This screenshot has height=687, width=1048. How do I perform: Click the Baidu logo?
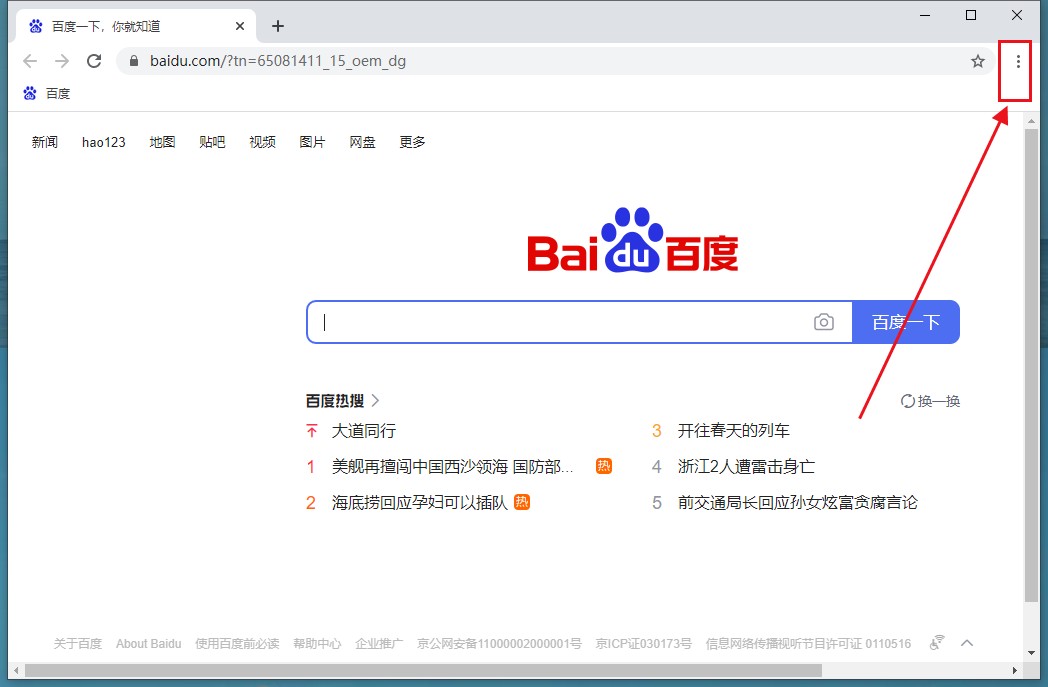pos(633,241)
